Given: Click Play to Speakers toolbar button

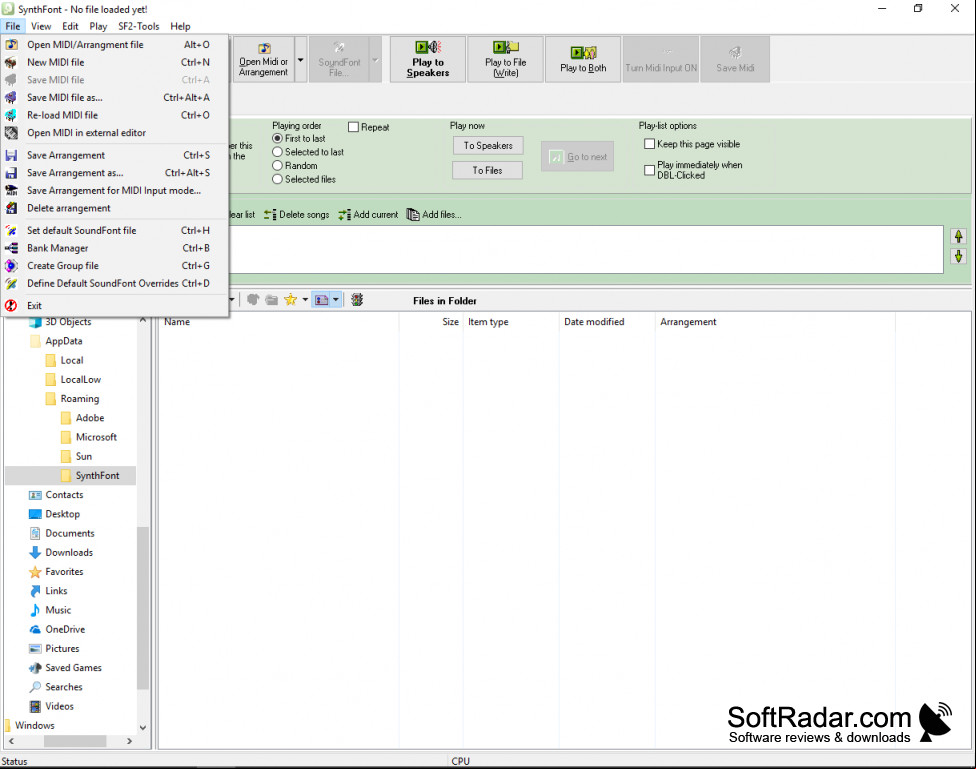Looking at the screenshot, I should click(428, 59).
